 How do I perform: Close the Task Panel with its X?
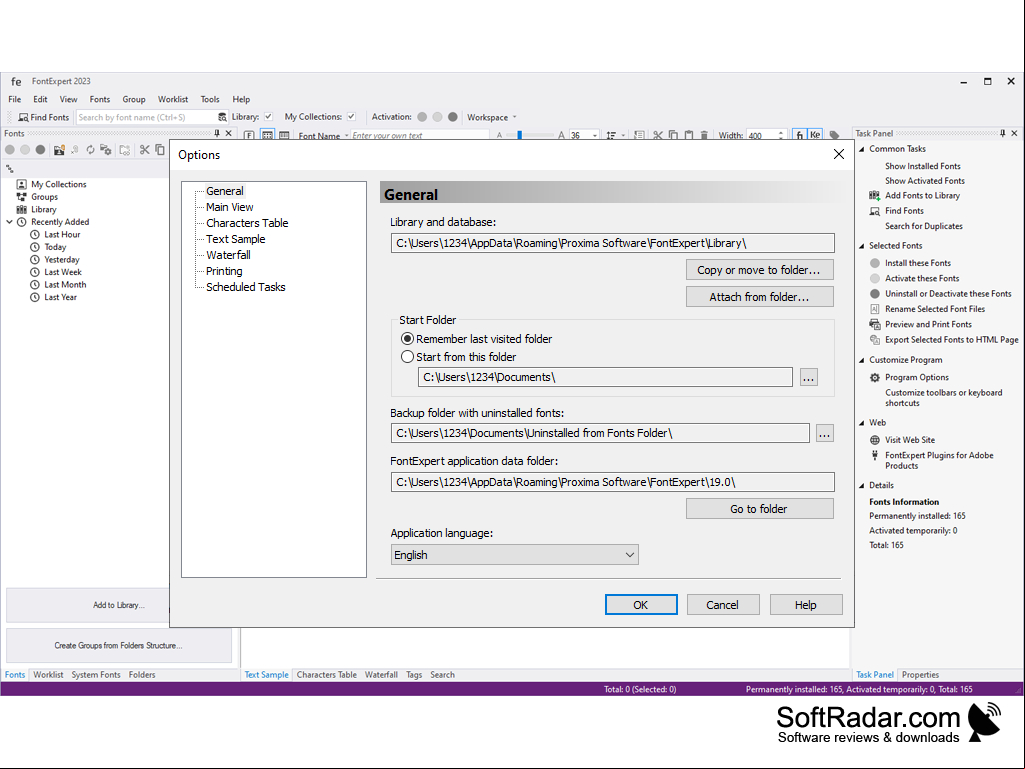(1014, 133)
